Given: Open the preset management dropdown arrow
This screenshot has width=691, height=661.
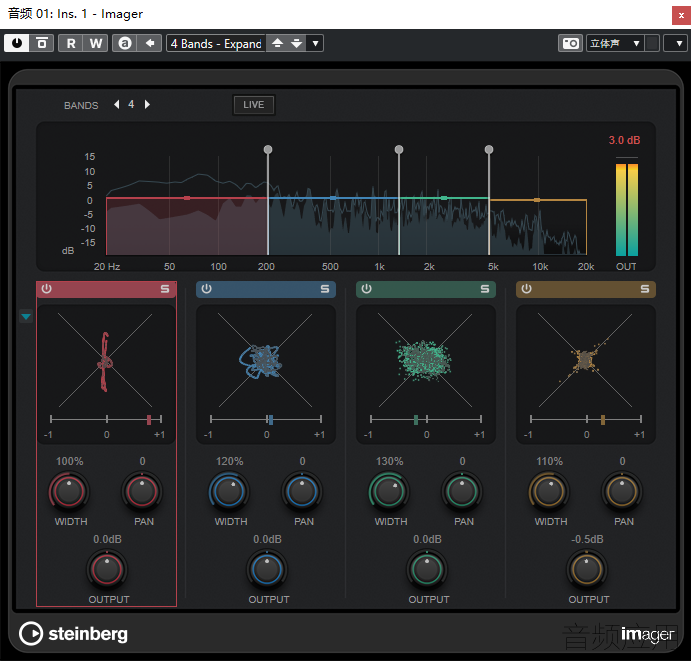Looking at the screenshot, I should click(x=315, y=43).
